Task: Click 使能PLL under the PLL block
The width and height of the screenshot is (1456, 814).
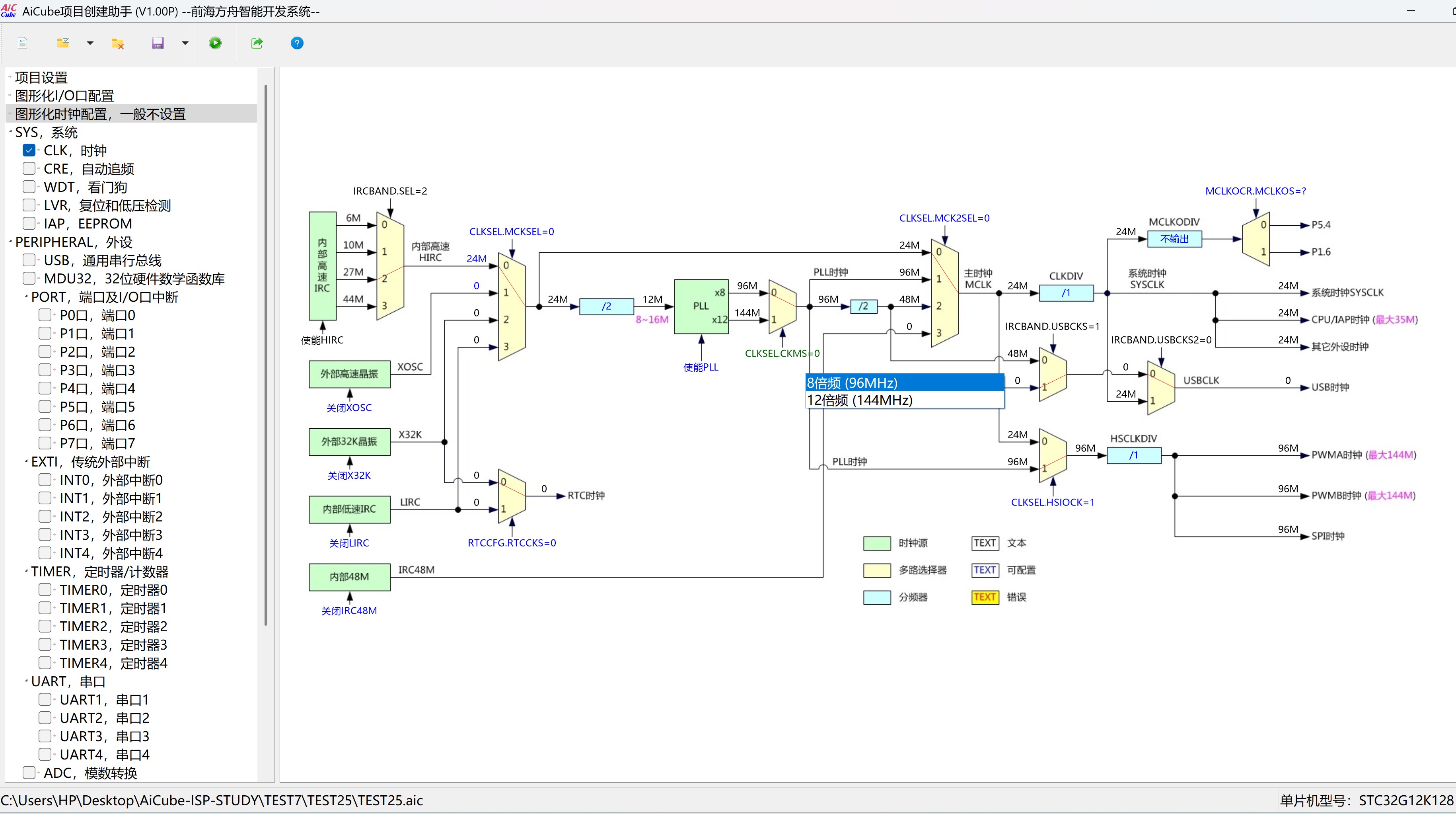Action: coord(701,367)
